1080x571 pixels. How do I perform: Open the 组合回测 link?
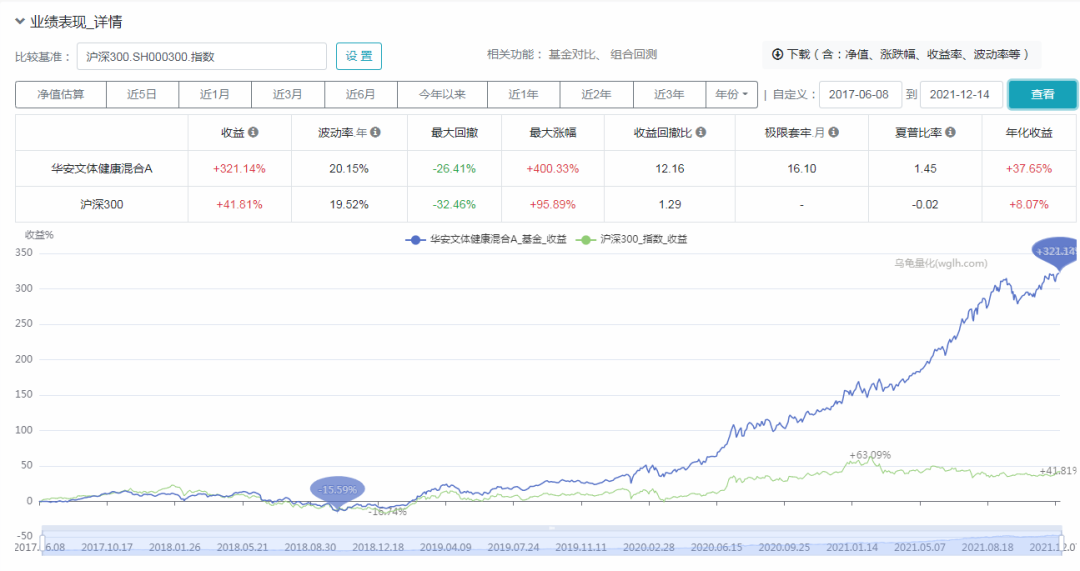click(634, 54)
